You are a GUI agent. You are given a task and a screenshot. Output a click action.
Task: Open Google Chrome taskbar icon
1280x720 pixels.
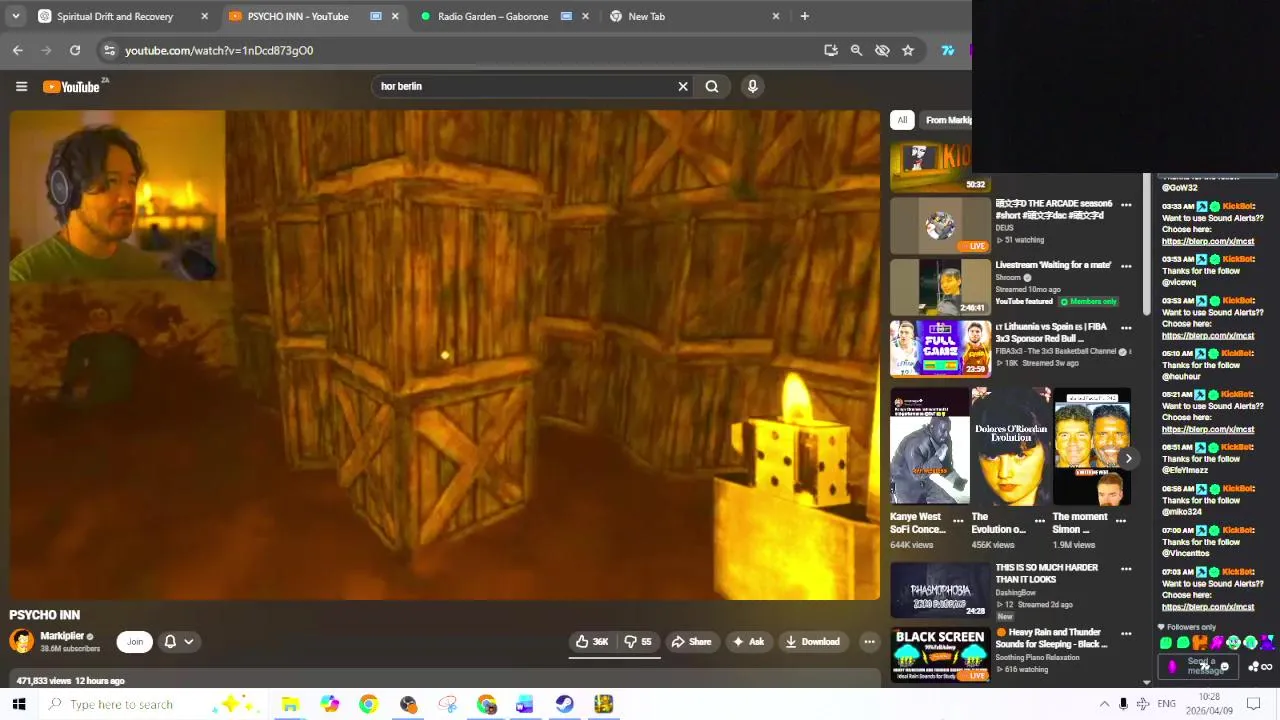tap(368, 704)
